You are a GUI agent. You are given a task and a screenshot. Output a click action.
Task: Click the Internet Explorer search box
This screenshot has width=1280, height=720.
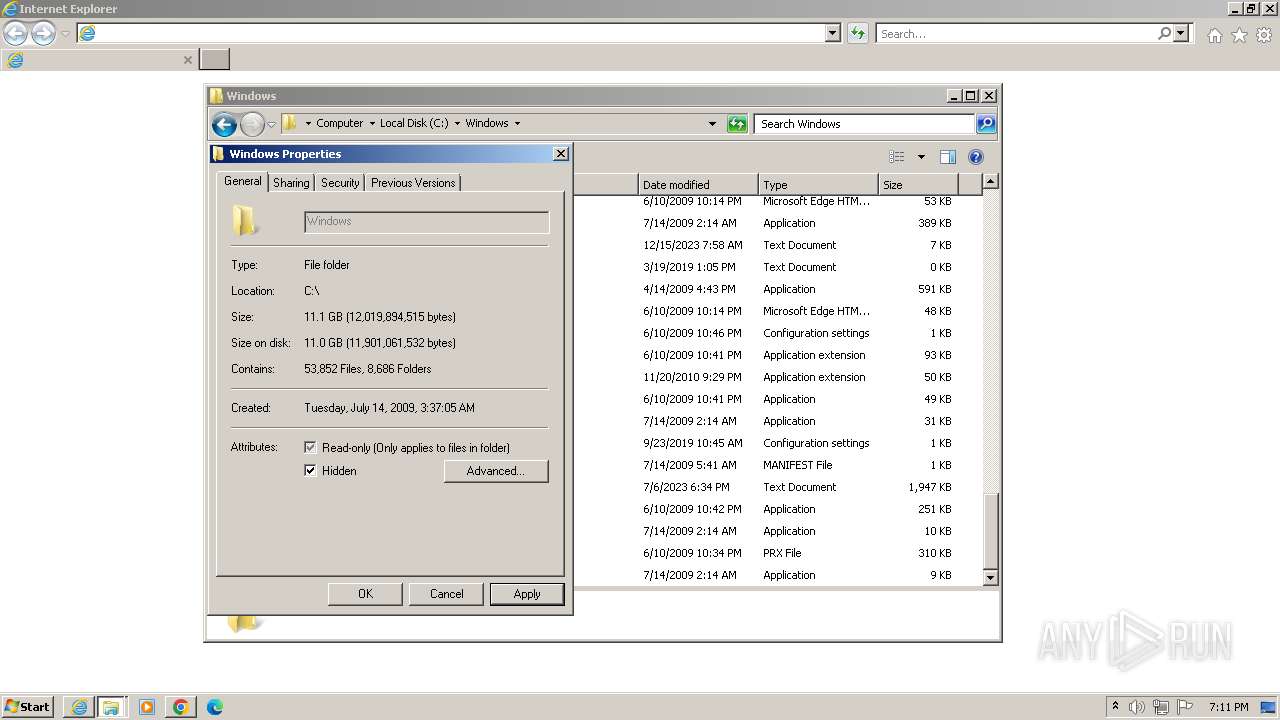click(1016, 33)
